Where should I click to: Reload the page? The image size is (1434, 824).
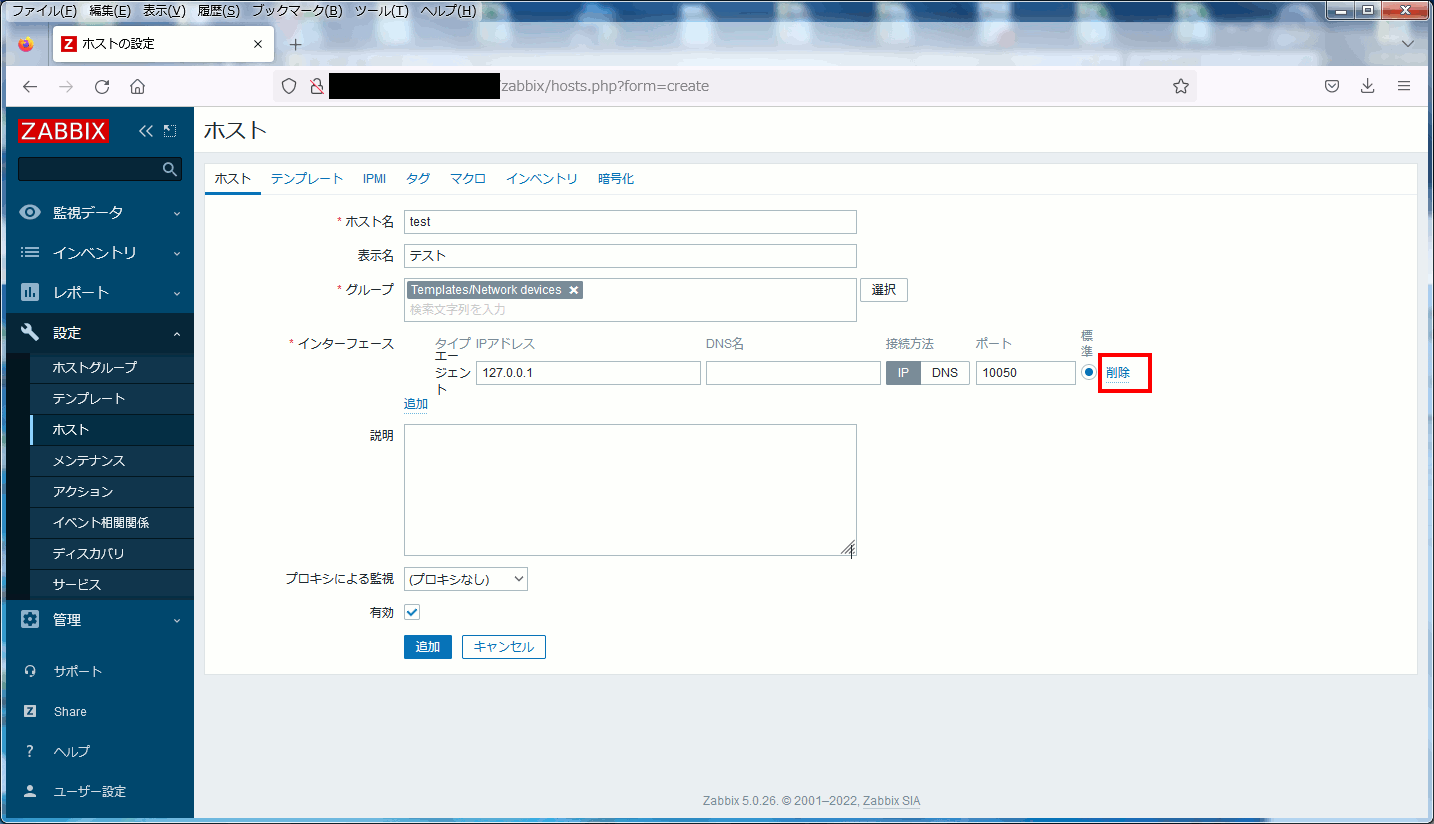point(102,86)
